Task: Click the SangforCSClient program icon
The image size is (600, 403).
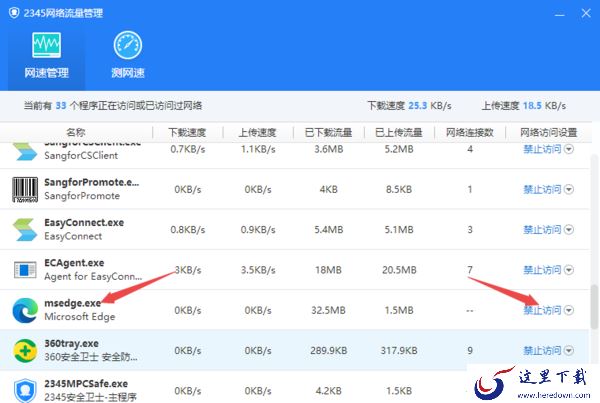Action: 25,151
